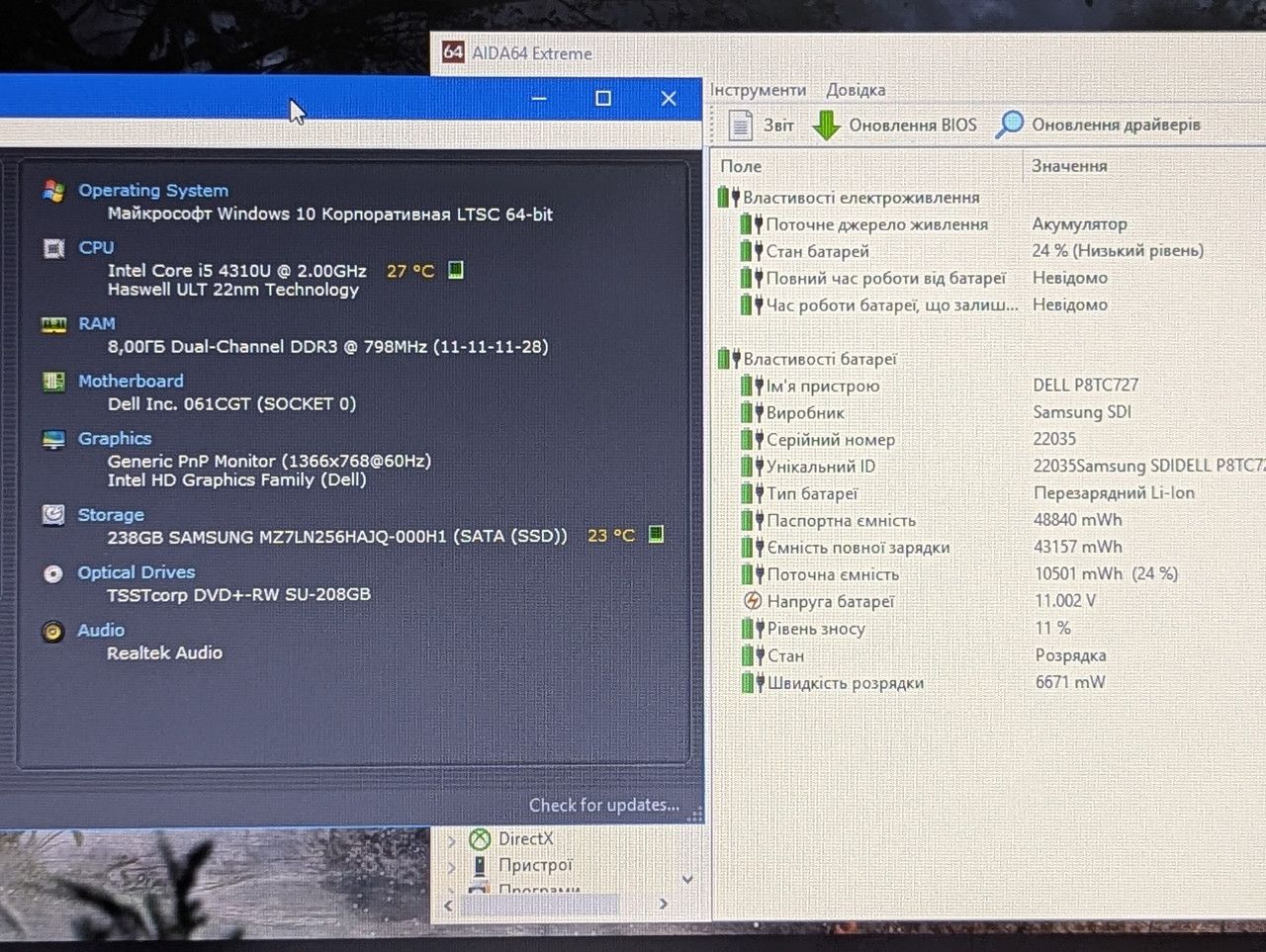The height and width of the screenshot is (952, 1266).
Task: Select the DirectX label in the AIDA64 tree
Action: (525, 839)
